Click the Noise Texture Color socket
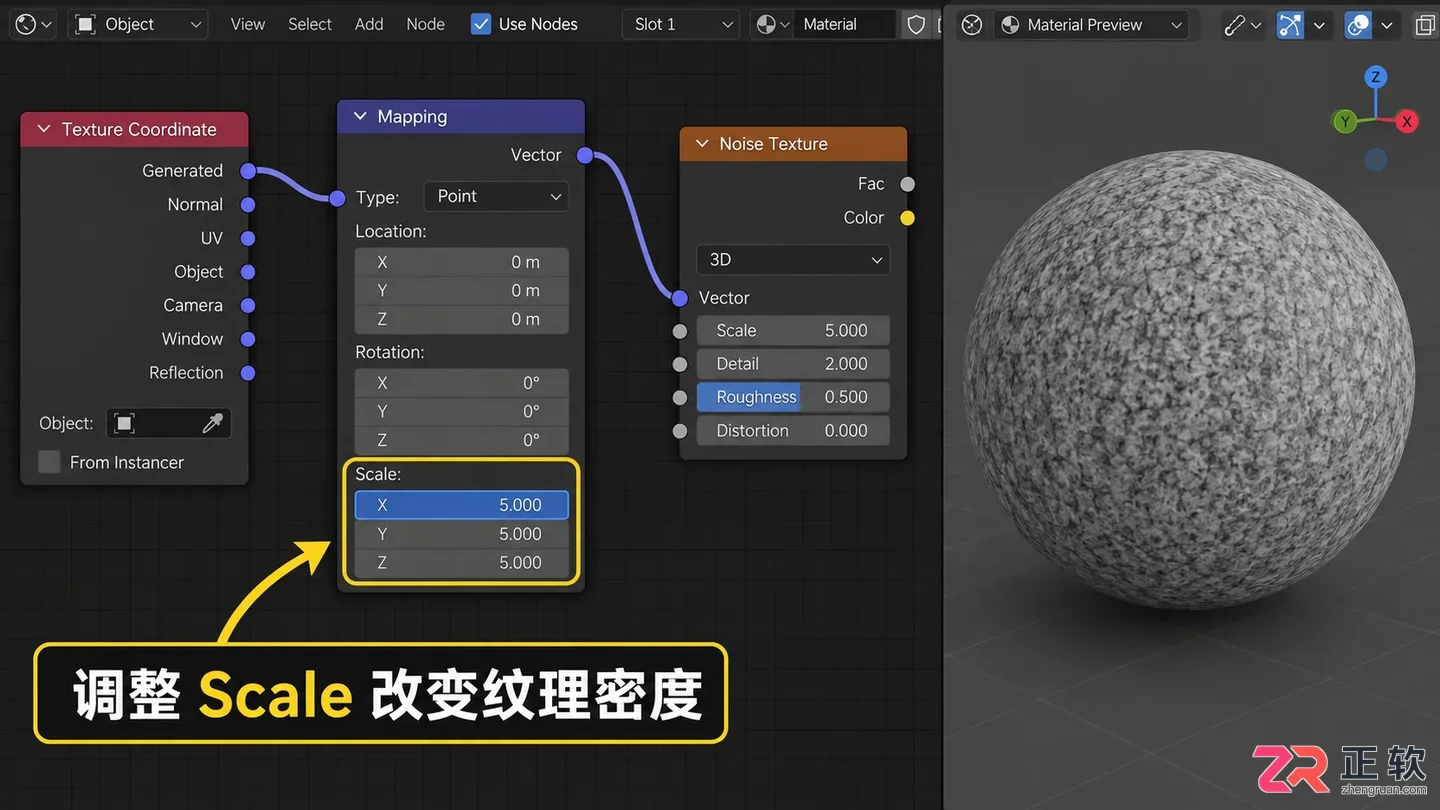The image size is (1440, 810). point(907,218)
